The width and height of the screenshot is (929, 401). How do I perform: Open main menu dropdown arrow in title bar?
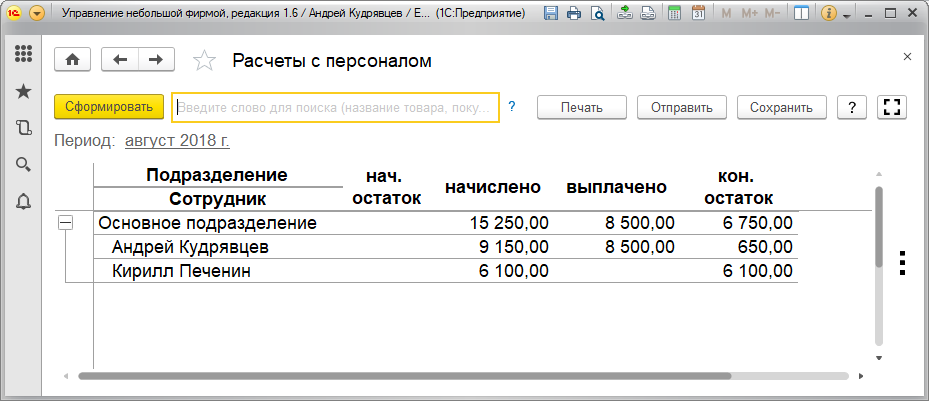click(37, 13)
